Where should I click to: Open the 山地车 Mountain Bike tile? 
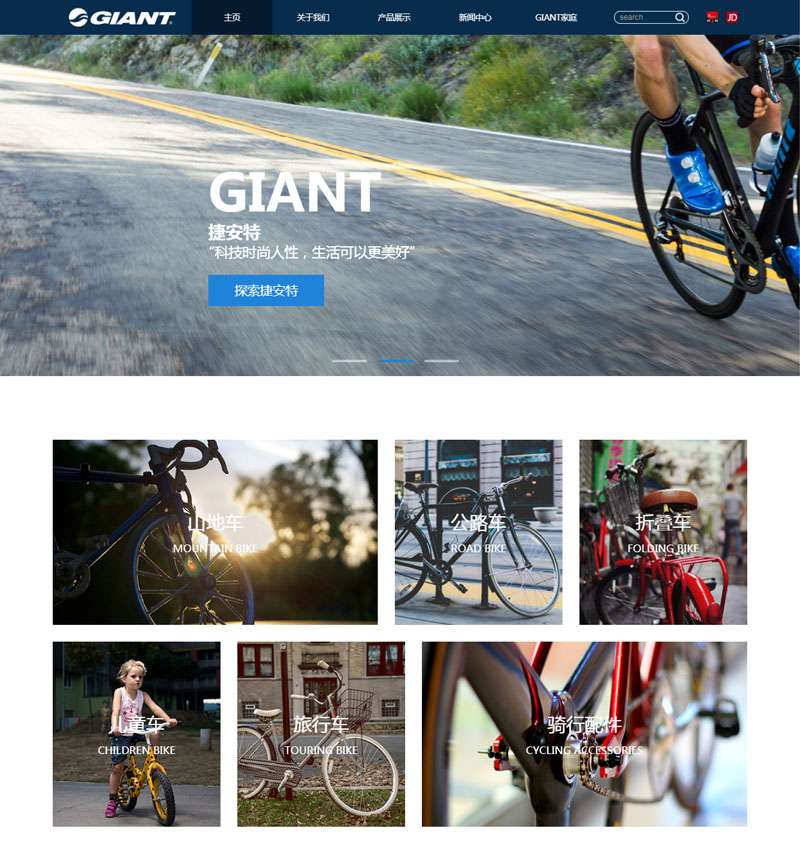click(215, 532)
